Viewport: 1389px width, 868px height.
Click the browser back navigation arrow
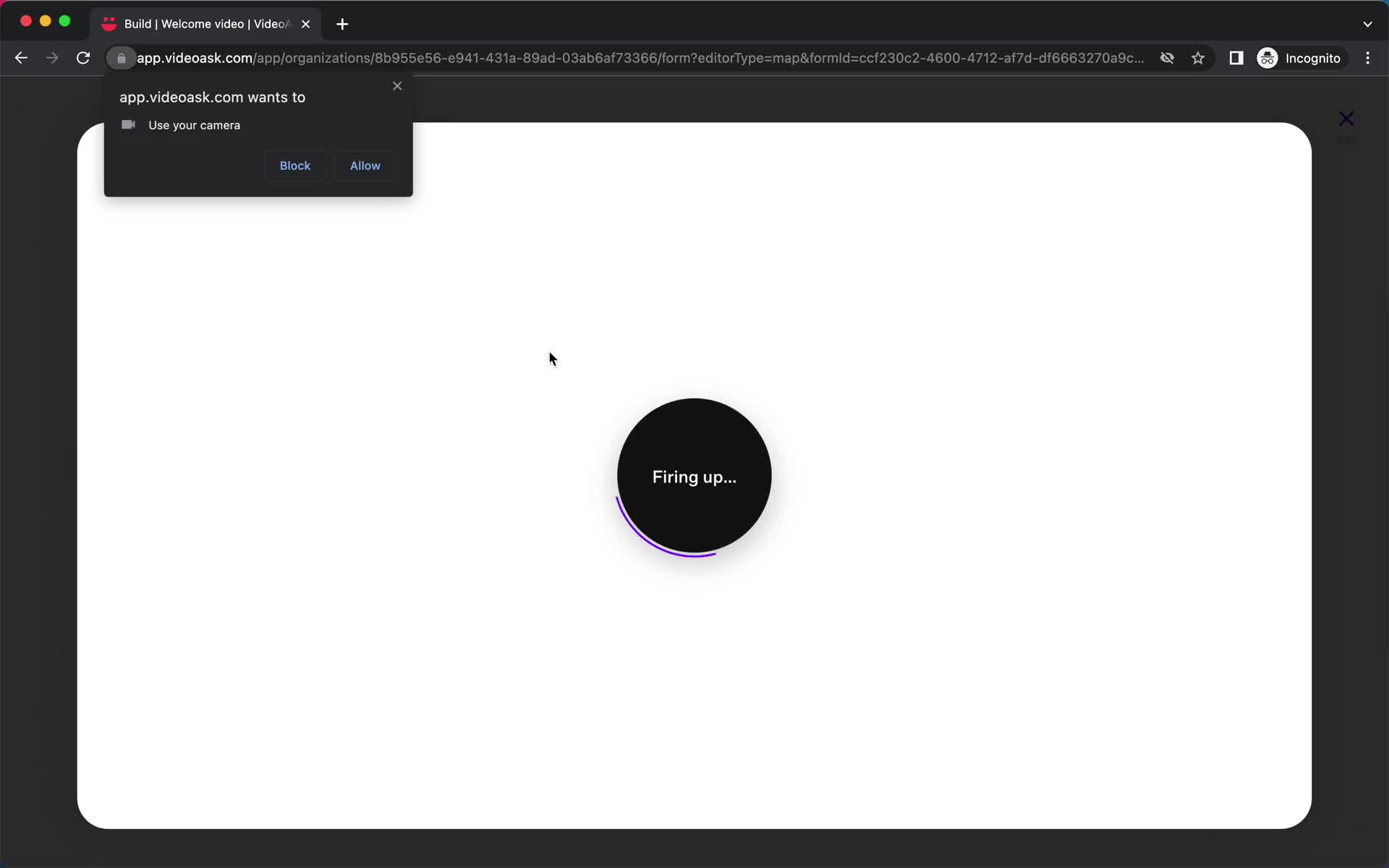(x=22, y=58)
